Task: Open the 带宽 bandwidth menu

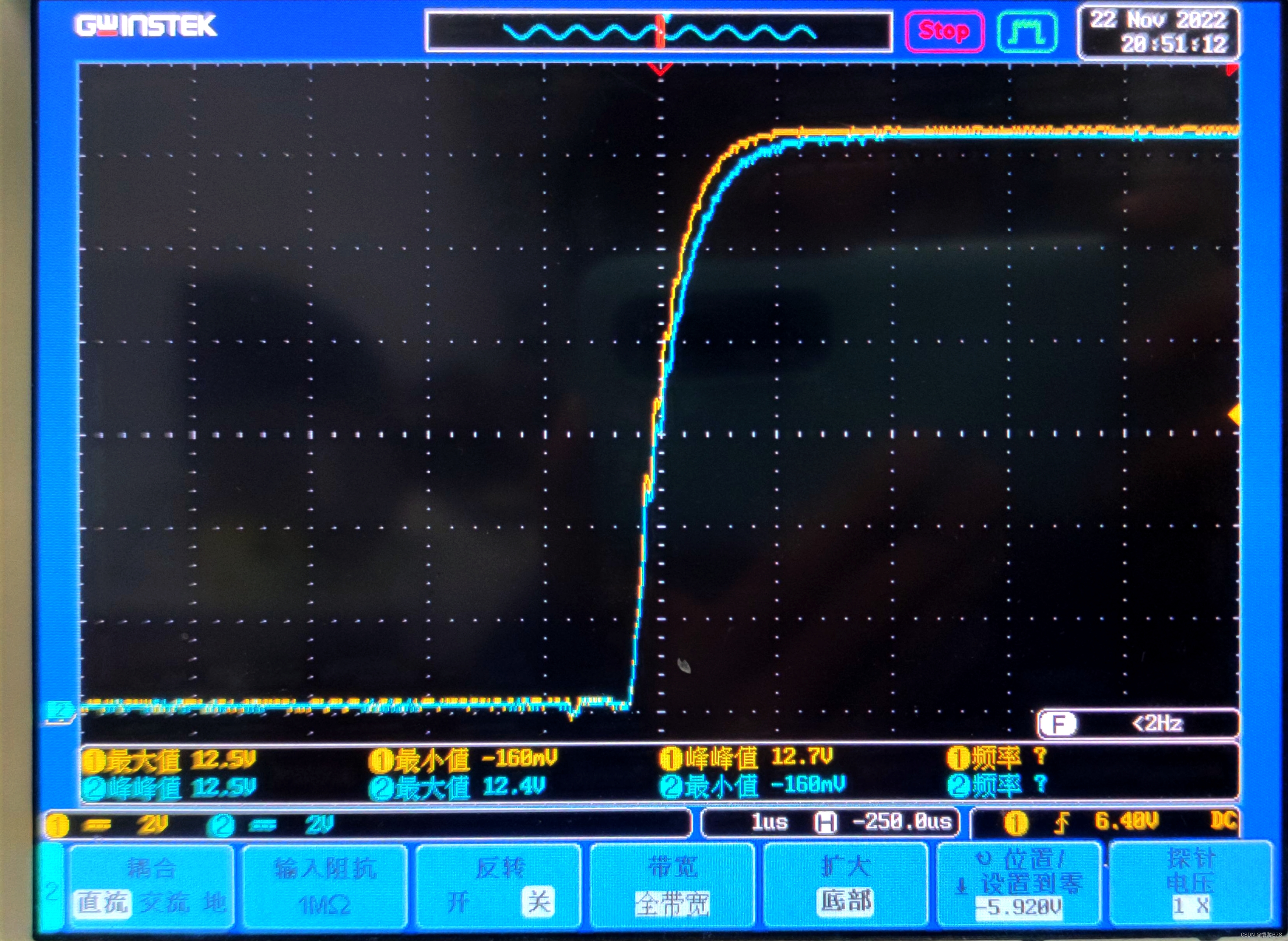Action: coord(672,885)
